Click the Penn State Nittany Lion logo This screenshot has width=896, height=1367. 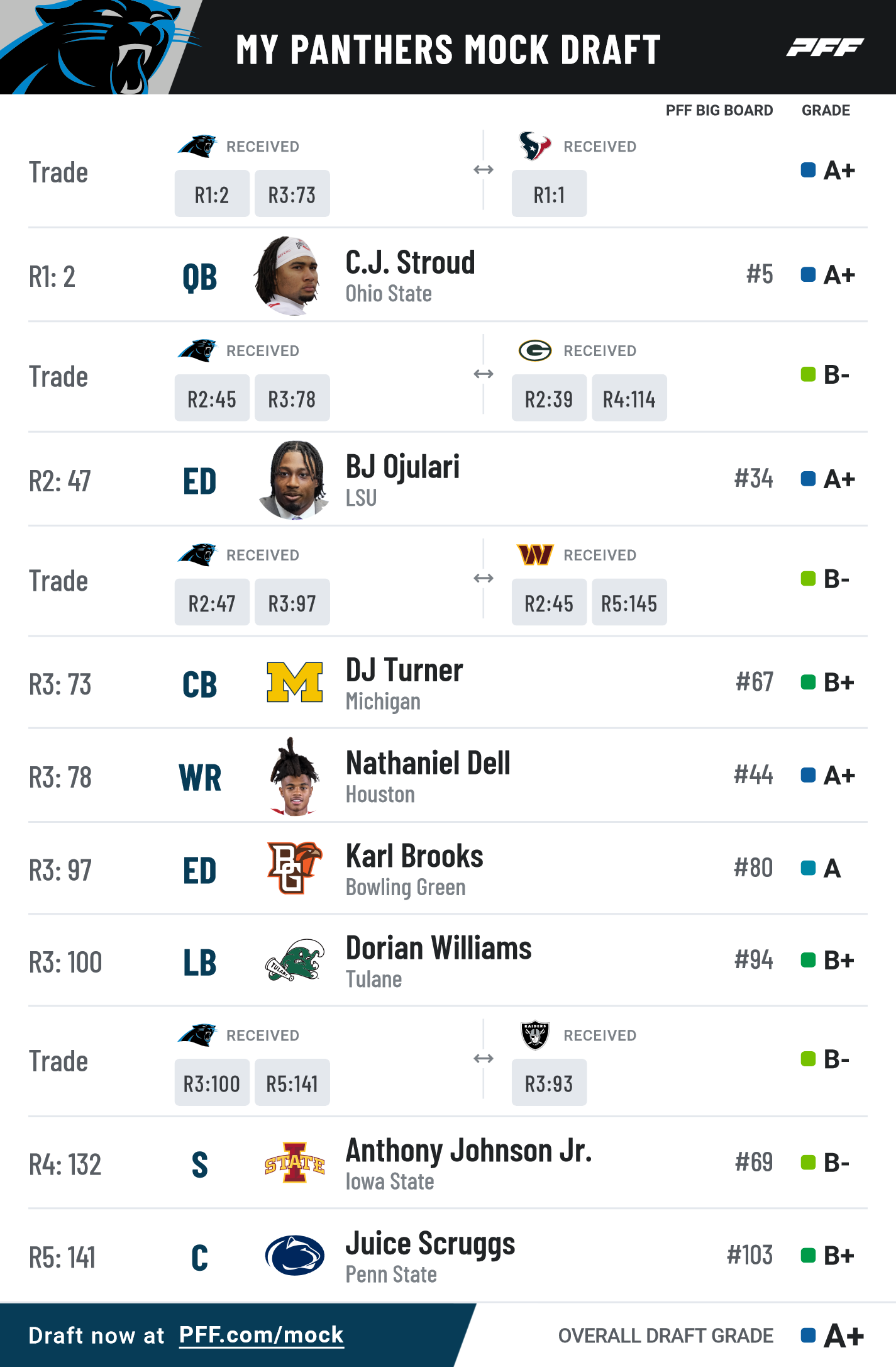(295, 1255)
